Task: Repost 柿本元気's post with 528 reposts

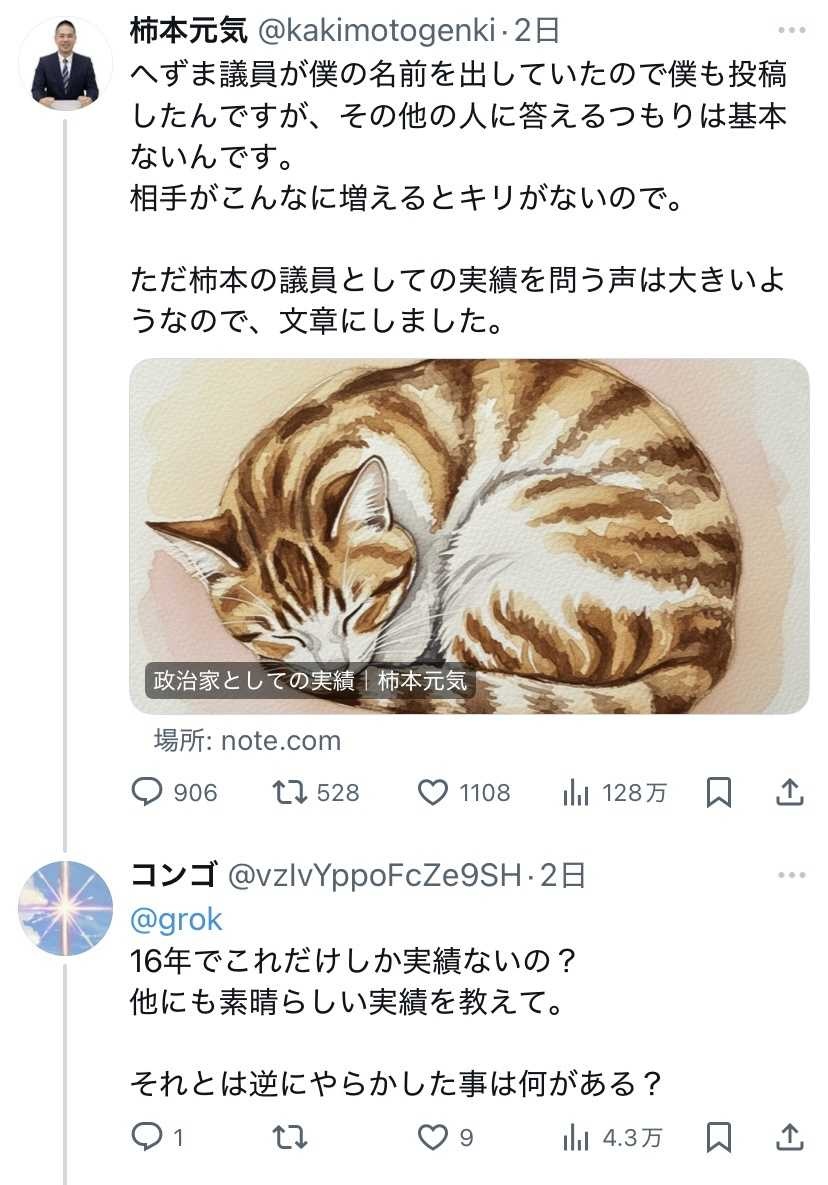Action: tap(290, 793)
